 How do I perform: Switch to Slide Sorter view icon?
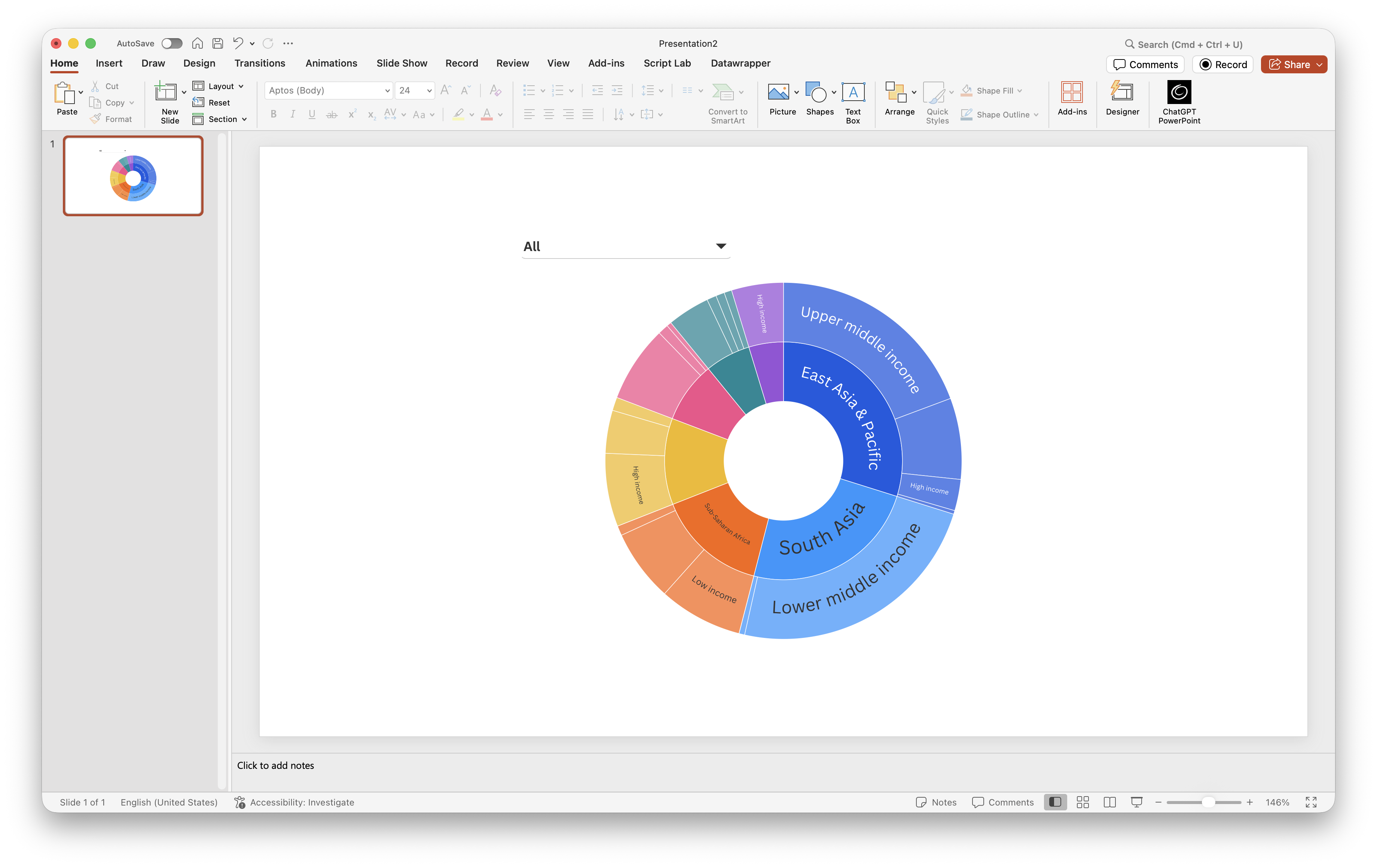point(1083,802)
